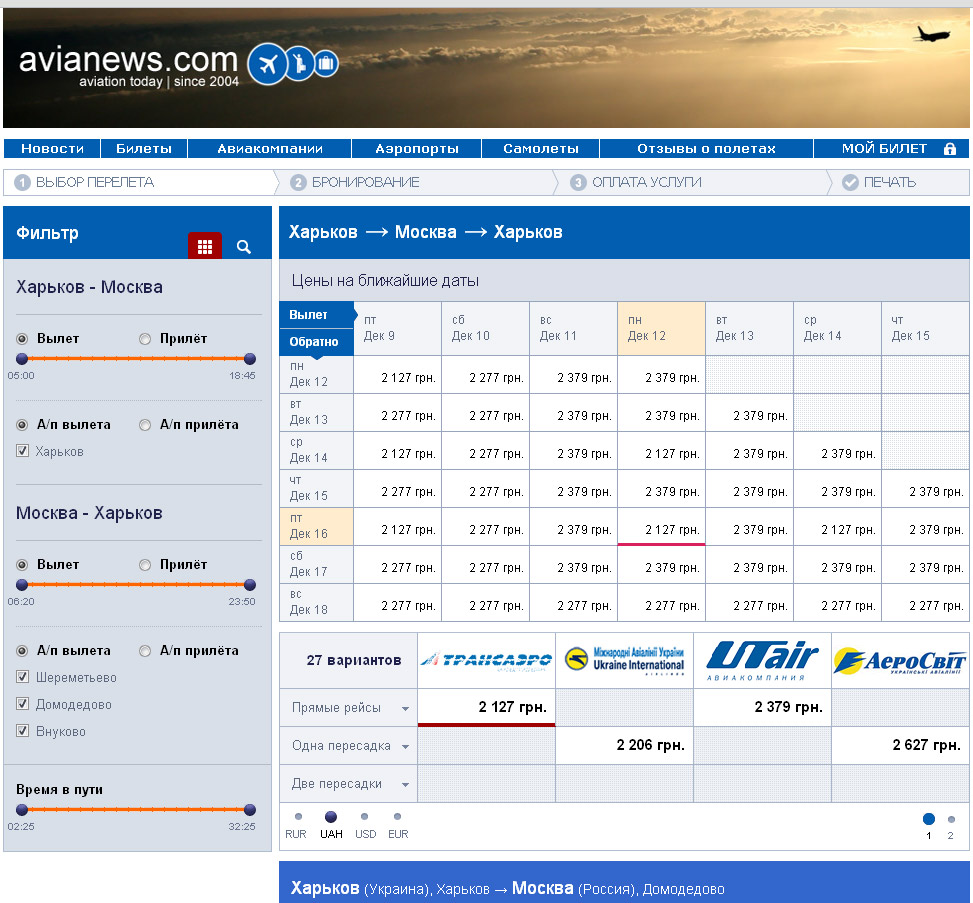Screen dimensions: 973x903
Task: Open the Отзывы о полетах menu item
Action: click(x=706, y=149)
